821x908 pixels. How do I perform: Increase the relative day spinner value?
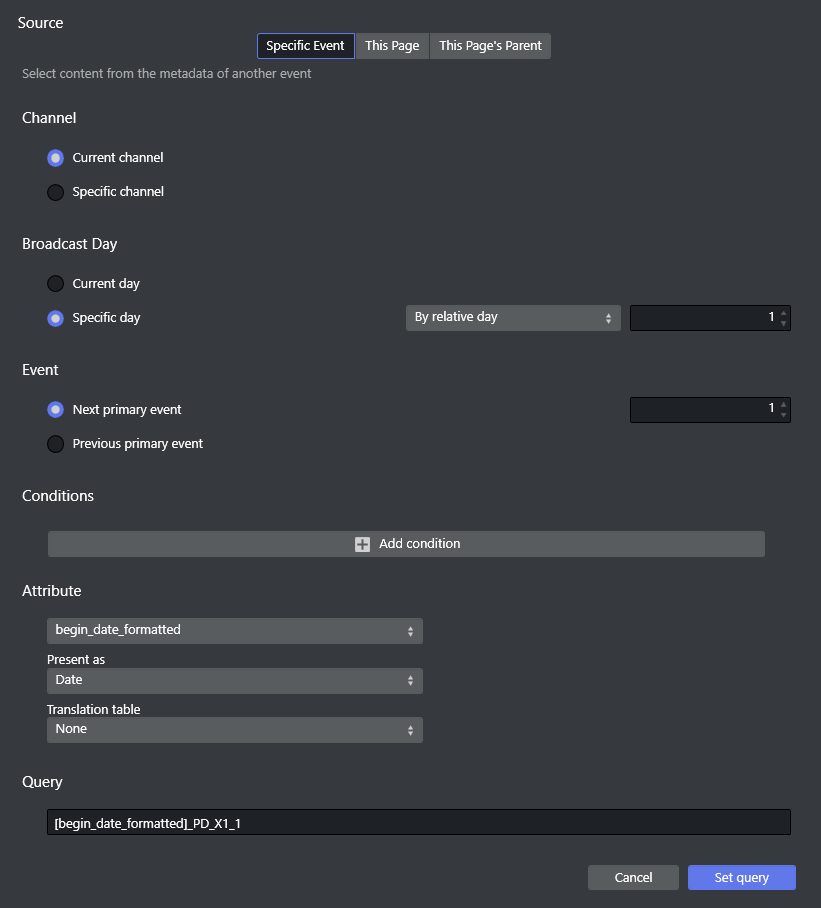783,313
